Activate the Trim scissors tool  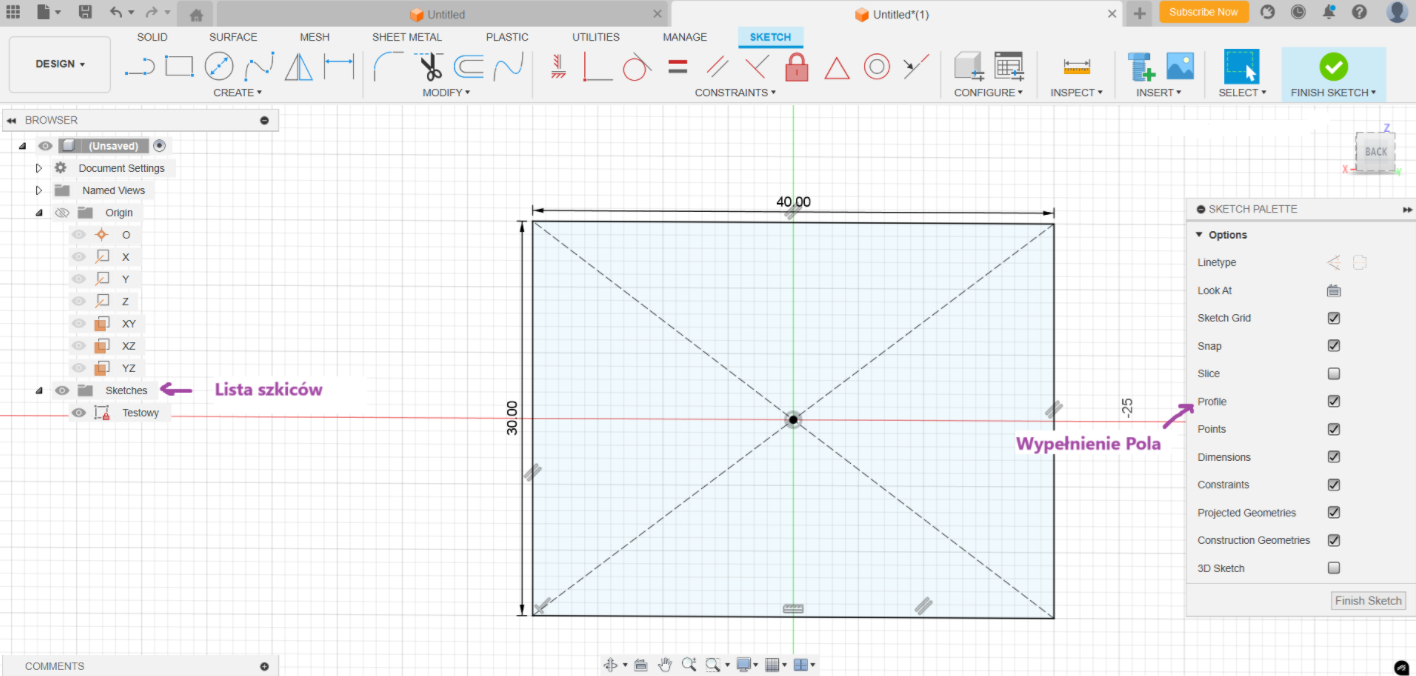(x=430, y=67)
